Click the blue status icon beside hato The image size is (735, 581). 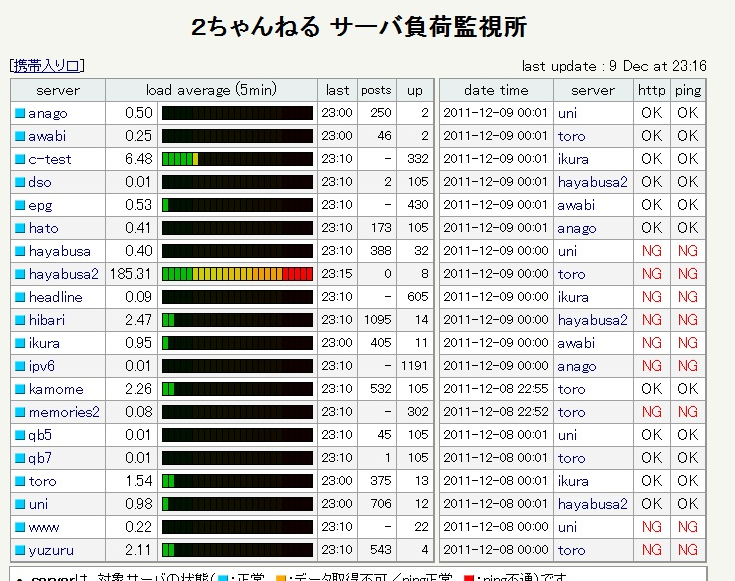coord(20,228)
